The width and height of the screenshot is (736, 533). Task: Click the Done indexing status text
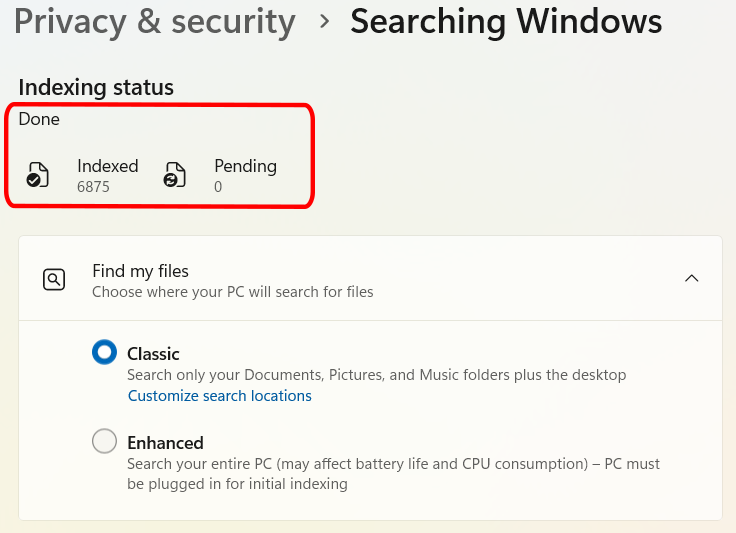click(x=39, y=119)
